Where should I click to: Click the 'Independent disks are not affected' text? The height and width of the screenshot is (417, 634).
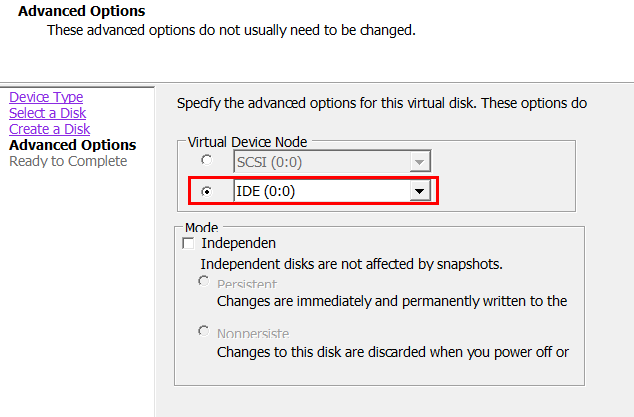(x=351, y=265)
